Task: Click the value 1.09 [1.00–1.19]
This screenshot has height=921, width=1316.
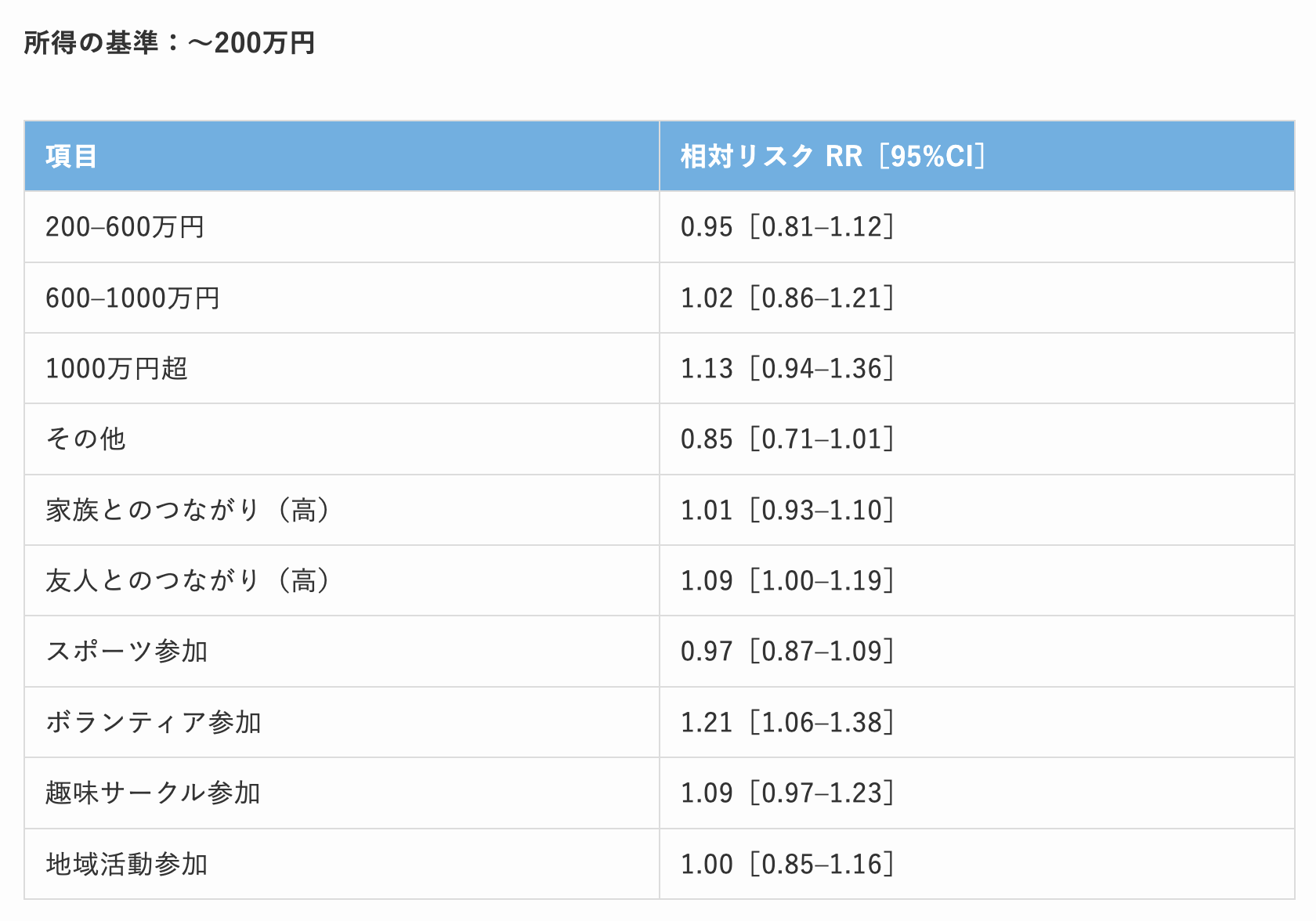Action: point(786,581)
